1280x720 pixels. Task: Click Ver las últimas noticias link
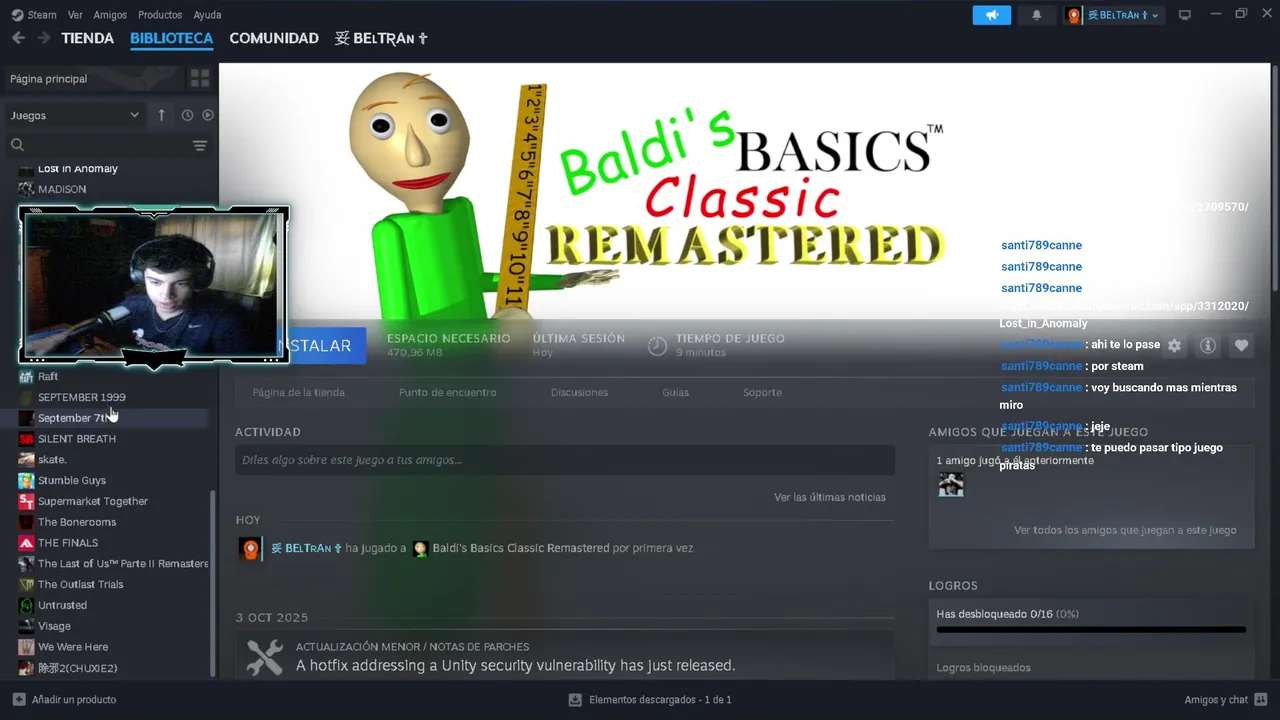pos(829,497)
